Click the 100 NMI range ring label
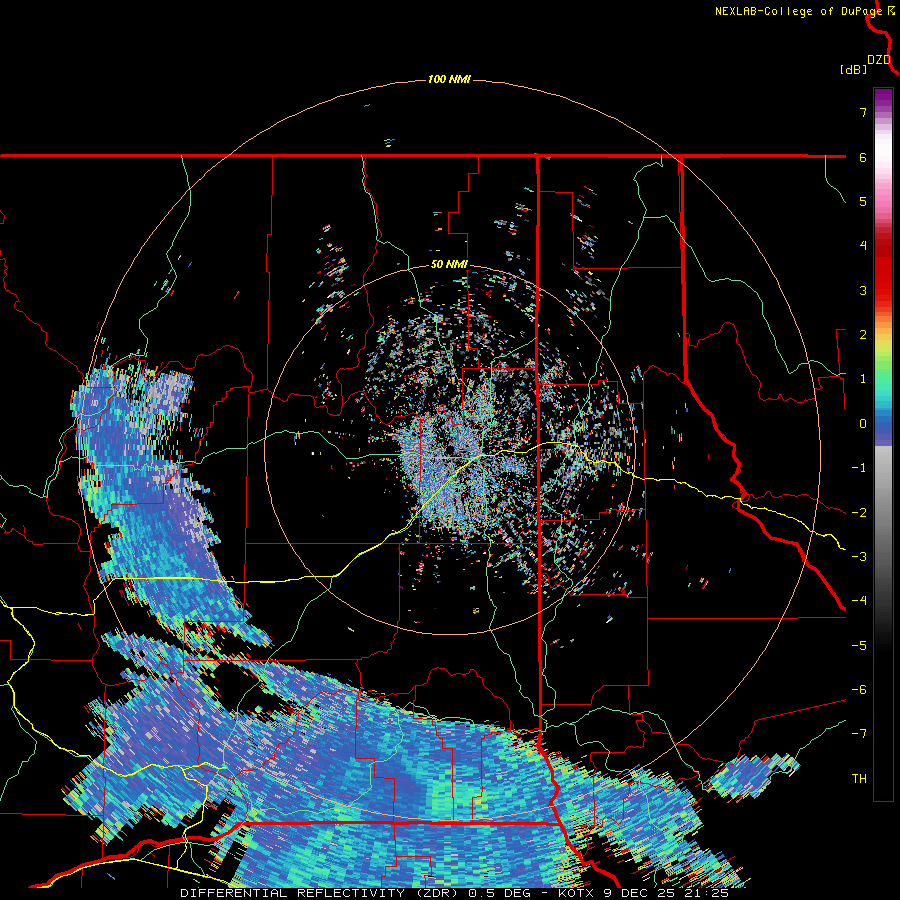The height and width of the screenshot is (900, 900). tap(449, 79)
